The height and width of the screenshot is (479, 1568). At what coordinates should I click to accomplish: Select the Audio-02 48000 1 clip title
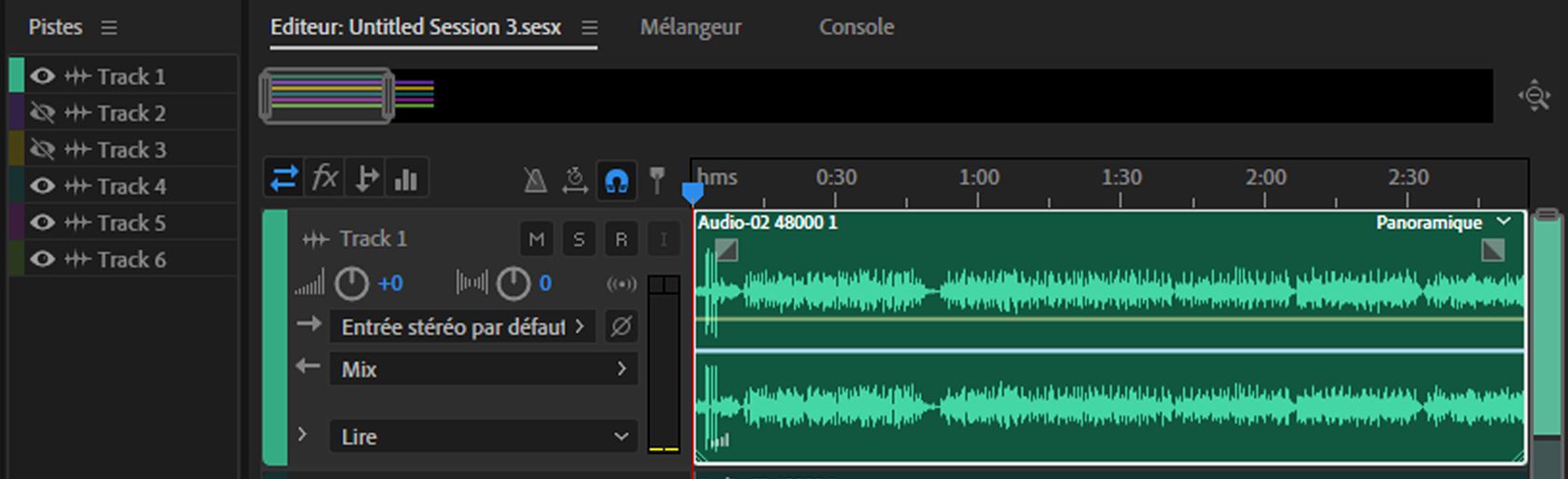[x=767, y=223]
